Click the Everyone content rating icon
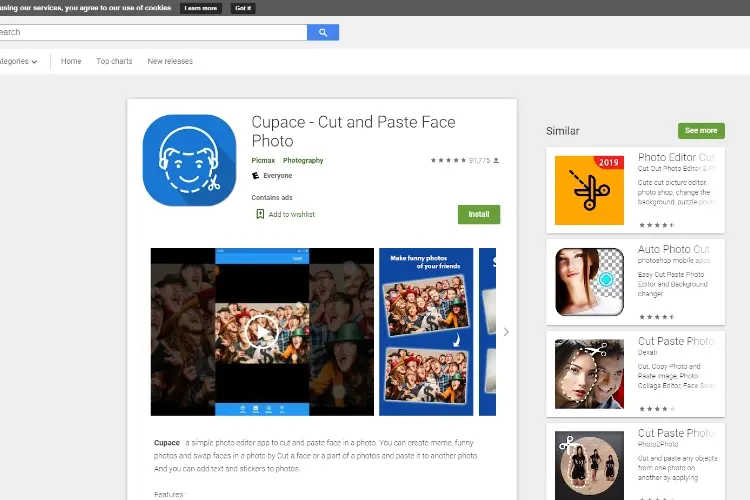The width and height of the screenshot is (750, 500). click(255, 176)
